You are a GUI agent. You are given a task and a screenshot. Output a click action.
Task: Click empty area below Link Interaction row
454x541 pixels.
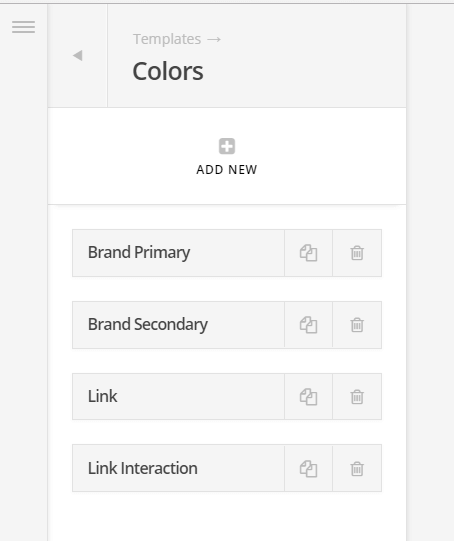(x=227, y=518)
